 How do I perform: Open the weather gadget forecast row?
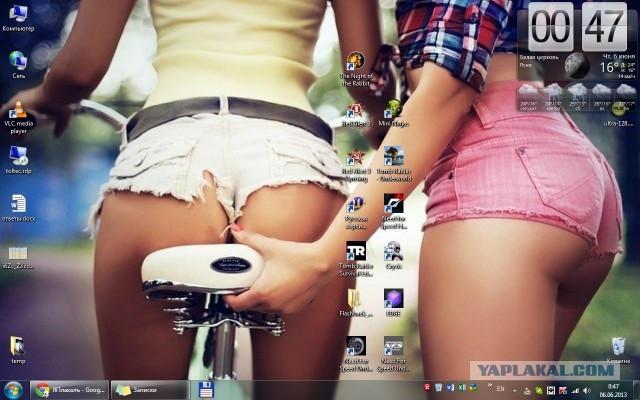pos(577,97)
